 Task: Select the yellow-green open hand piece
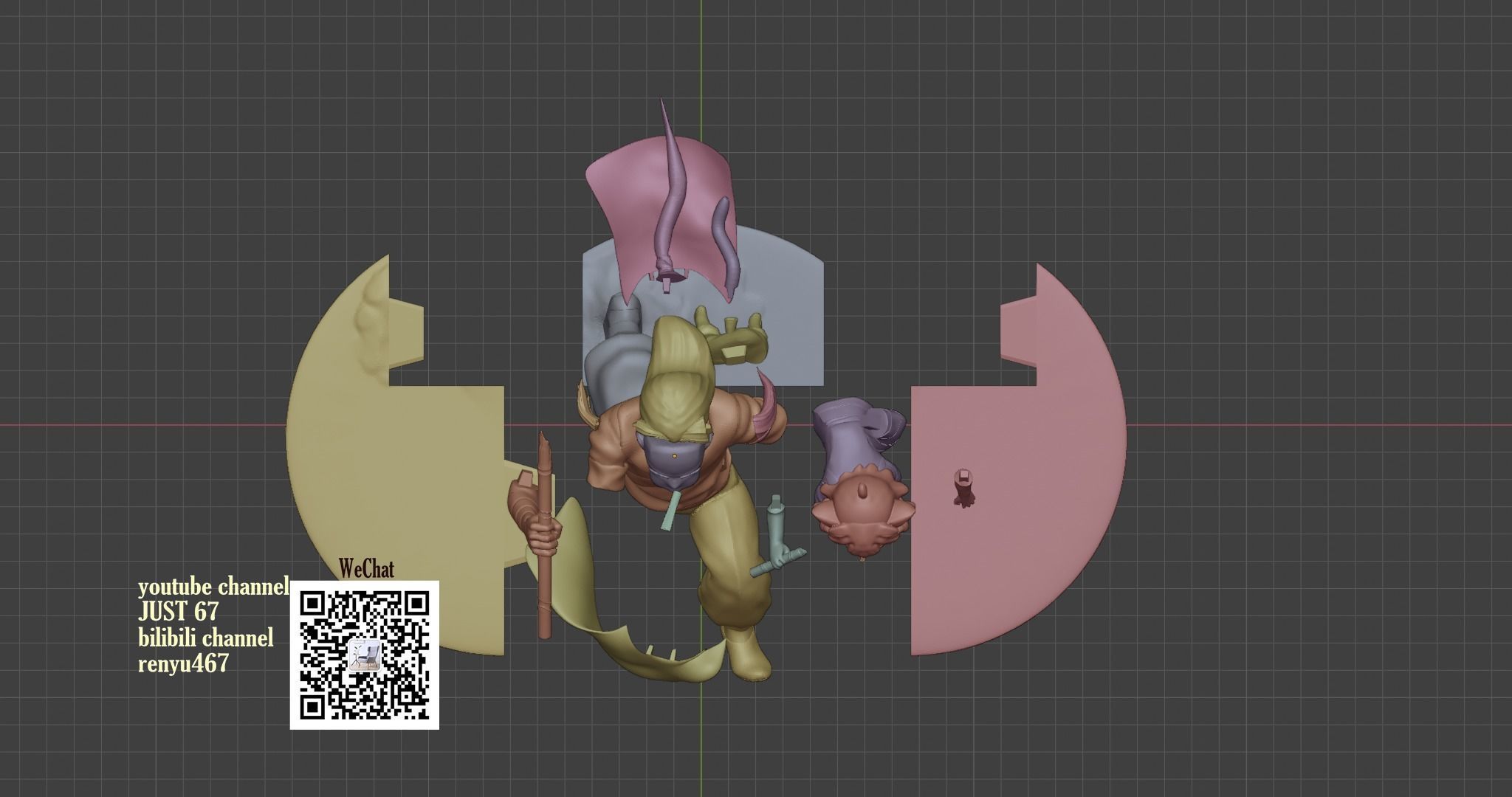(x=732, y=334)
